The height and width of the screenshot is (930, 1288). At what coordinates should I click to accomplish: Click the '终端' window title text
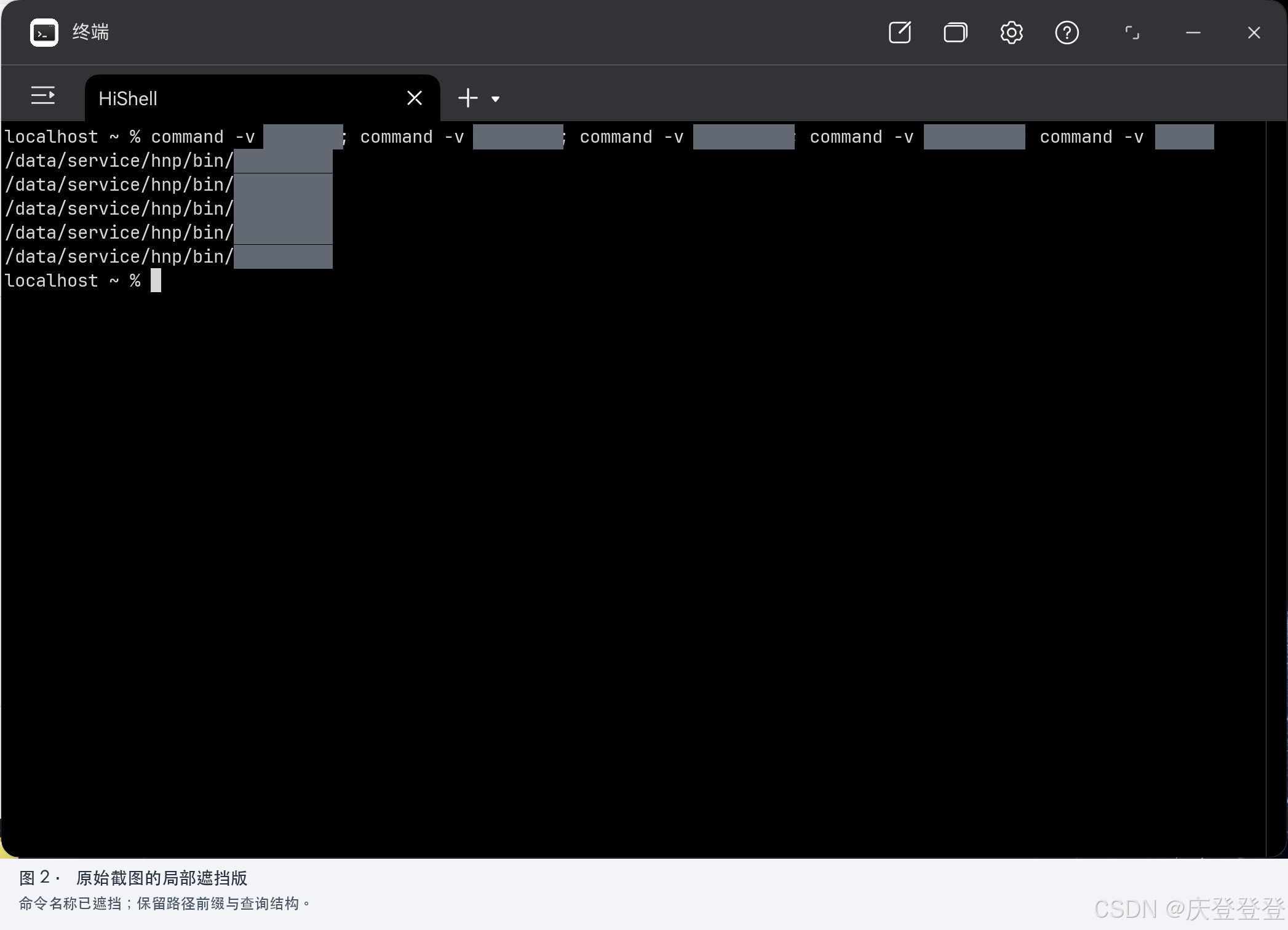tap(90, 32)
